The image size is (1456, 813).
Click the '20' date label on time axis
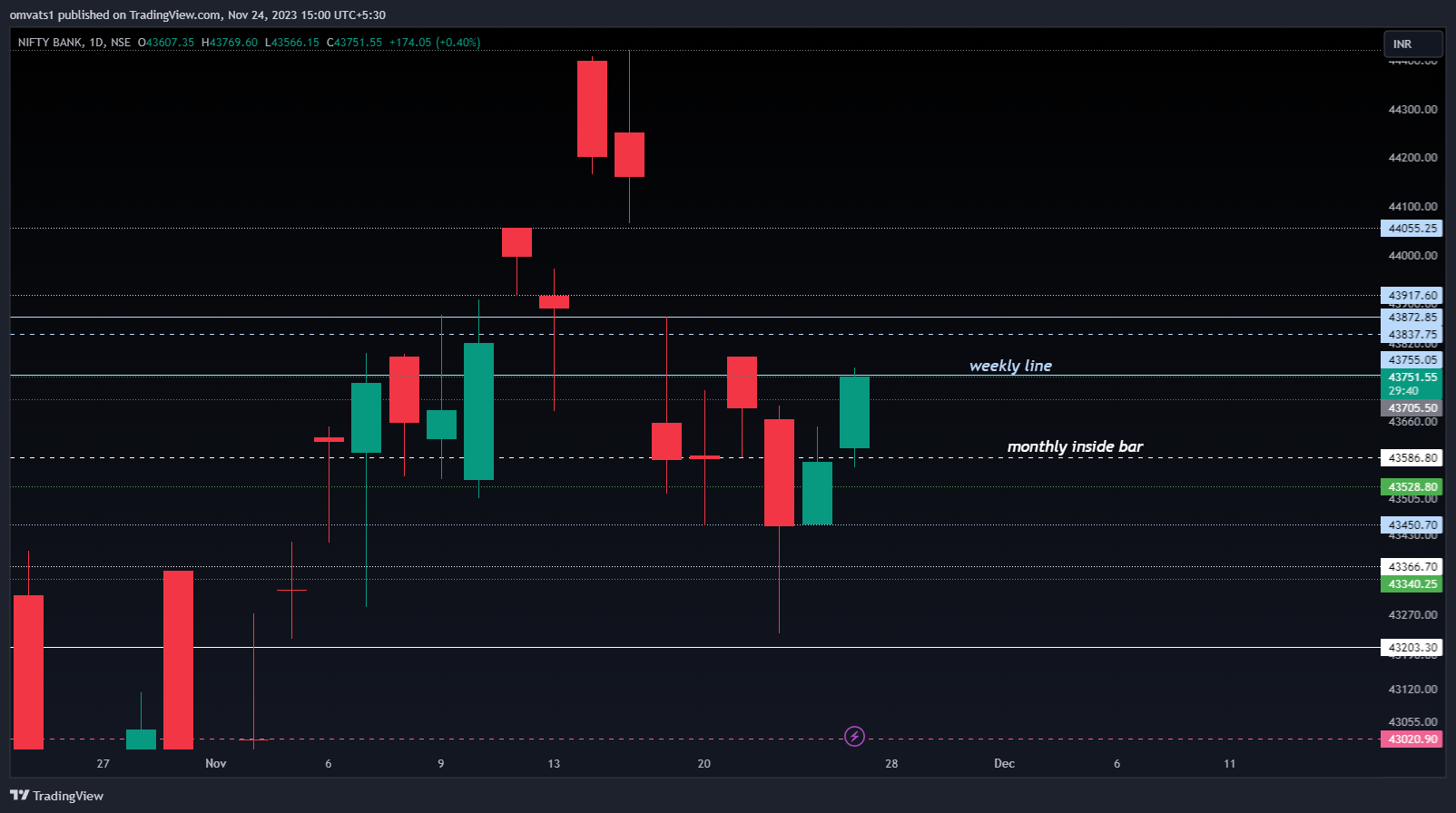coord(703,763)
